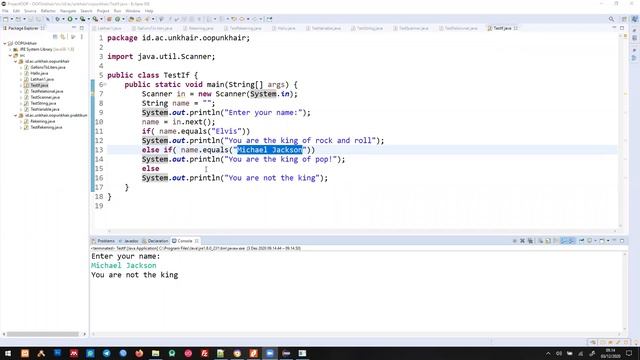The image size is (640, 360).
Task: Open the File menu
Action: coord(5,11)
